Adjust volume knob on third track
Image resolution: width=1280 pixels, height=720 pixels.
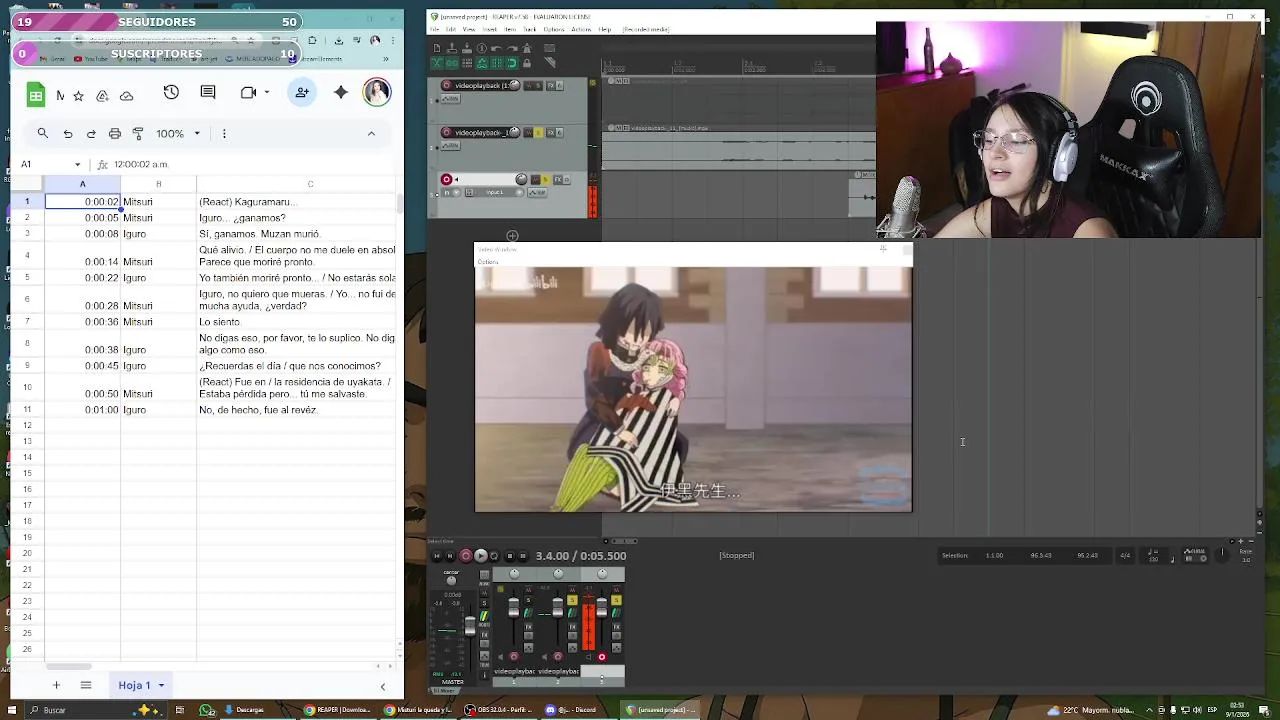click(521, 180)
